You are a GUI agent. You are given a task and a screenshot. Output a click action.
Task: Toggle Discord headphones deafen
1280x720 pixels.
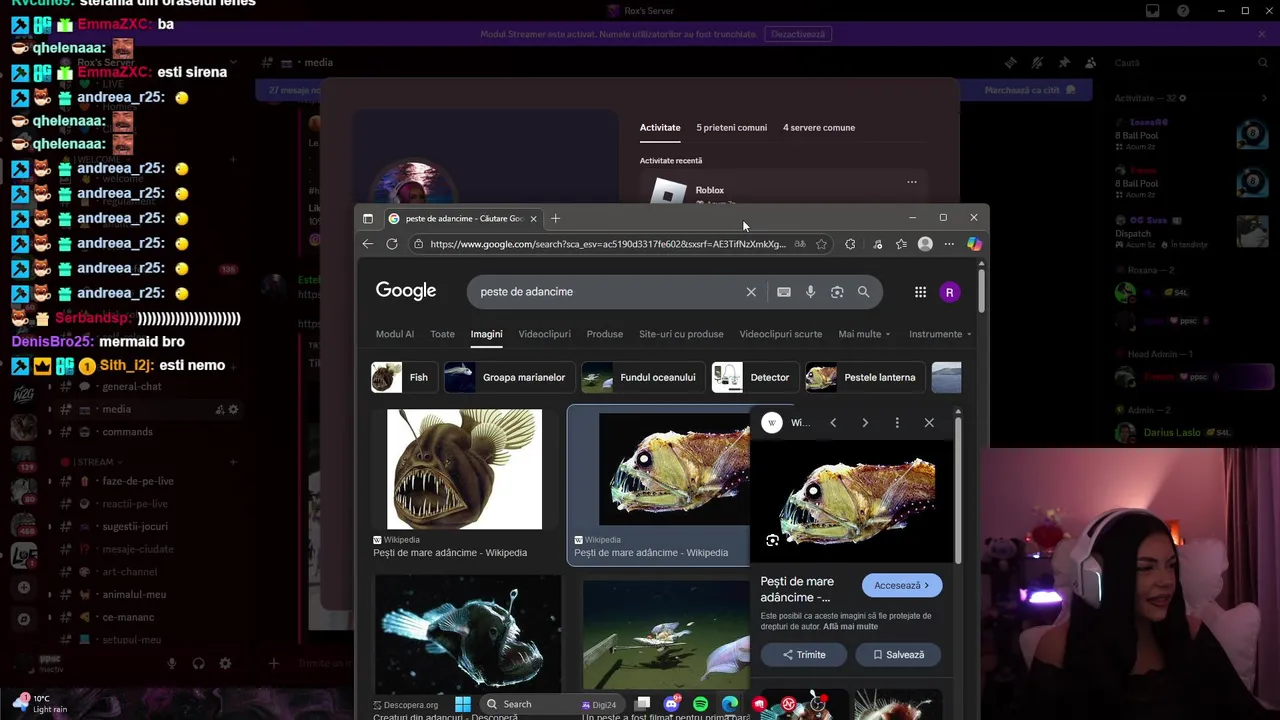pos(198,663)
